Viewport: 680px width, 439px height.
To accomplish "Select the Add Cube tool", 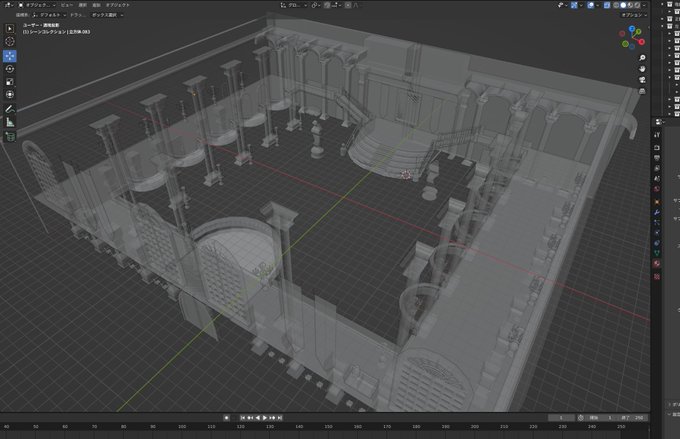I will coord(10,136).
